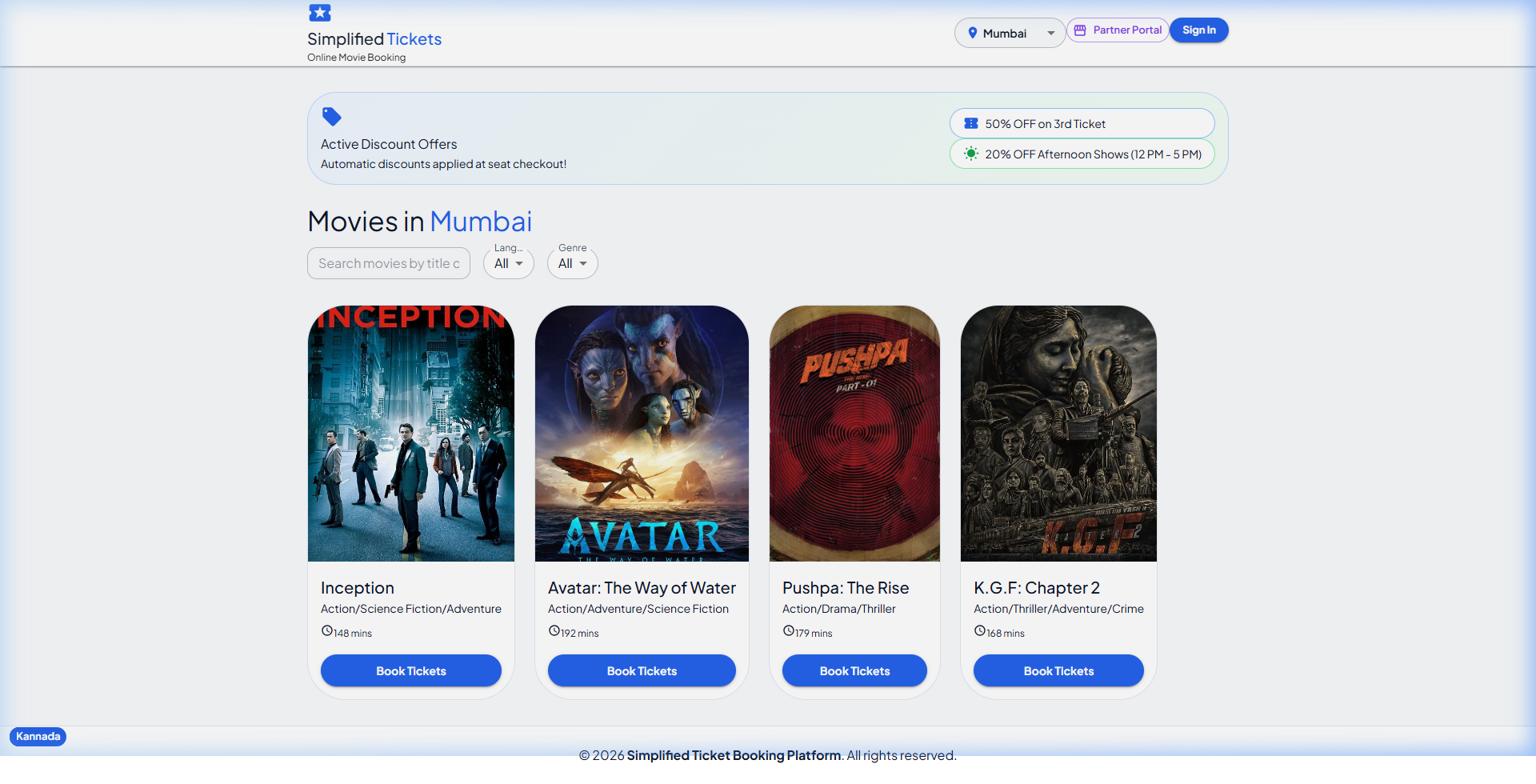The width and height of the screenshot is (1536, 784).
Task: Click the Avatar: The Way of Water title
Action: 642,588
